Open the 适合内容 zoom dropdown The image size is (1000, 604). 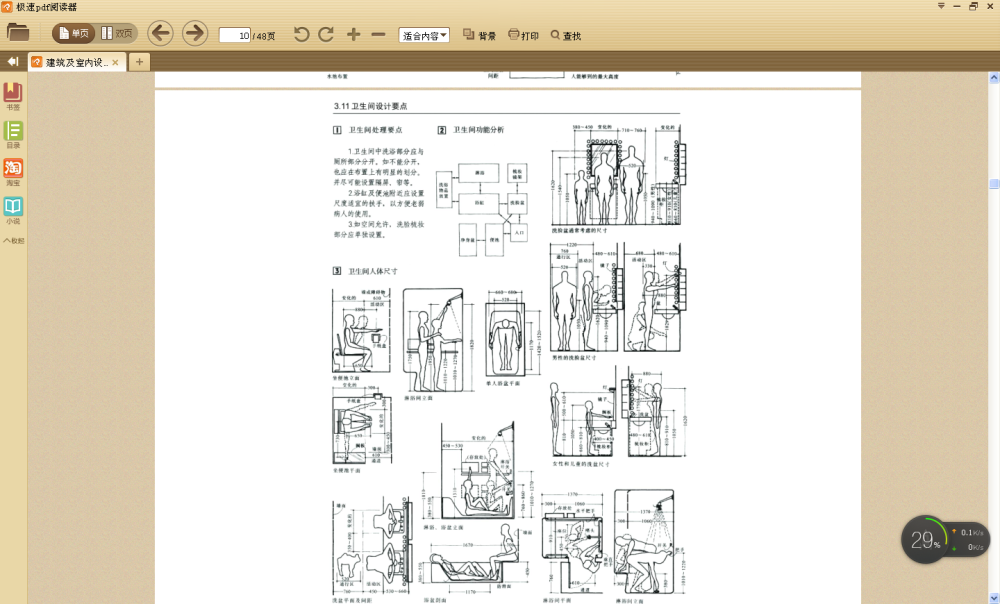coord(424,36)
